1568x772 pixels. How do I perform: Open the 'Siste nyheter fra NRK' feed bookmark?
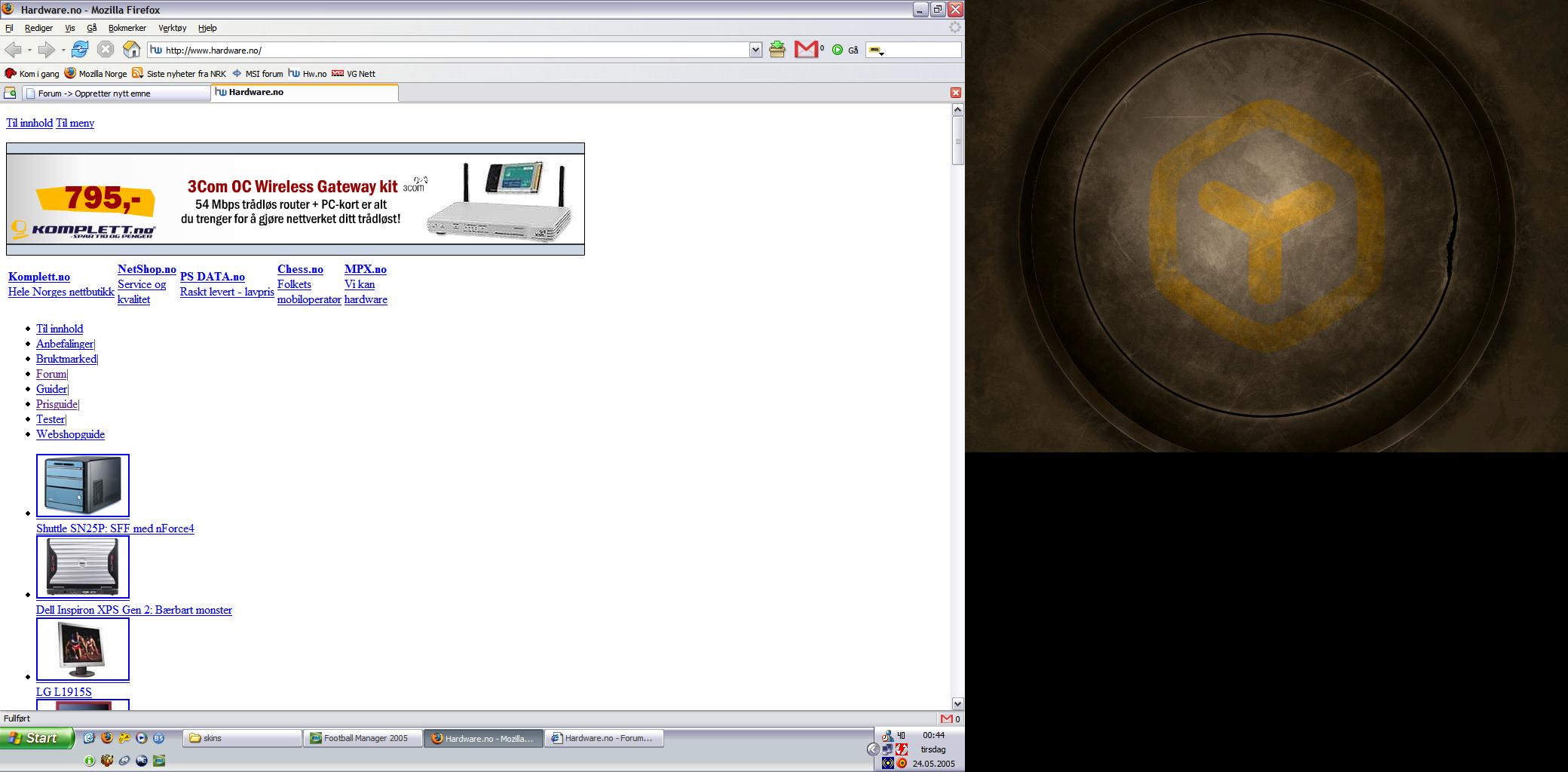pyautogui.click(x=179, y=73)
